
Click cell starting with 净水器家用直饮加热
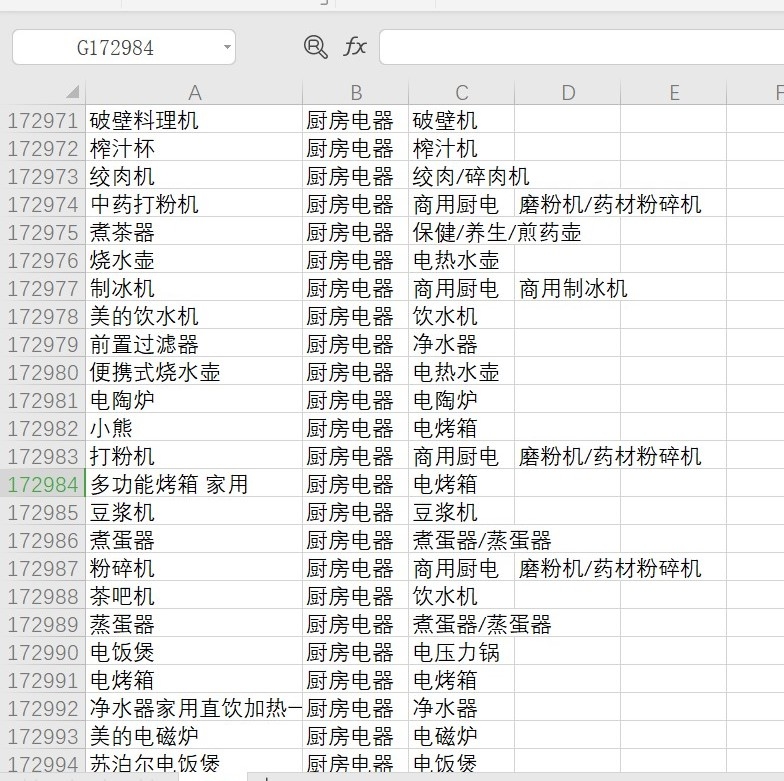point(194,708)
